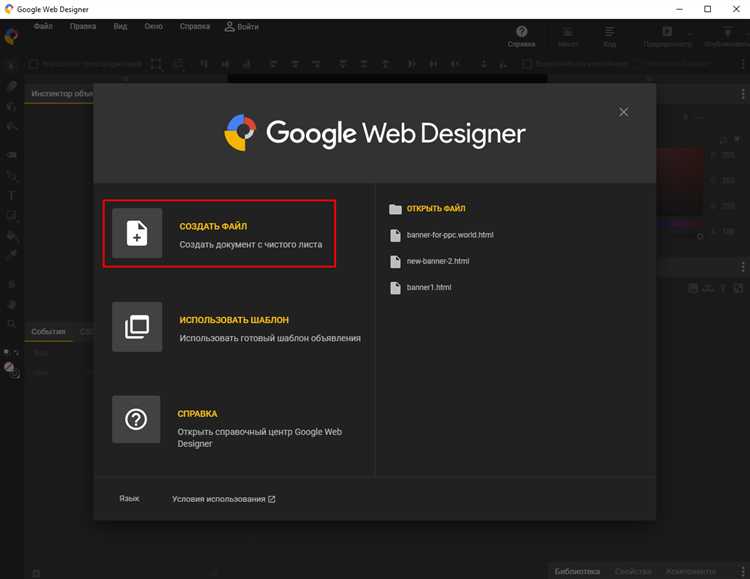Select the Text tool in left toolbar
This screenshot has height=579, width=750.
[x=11, y=196]
